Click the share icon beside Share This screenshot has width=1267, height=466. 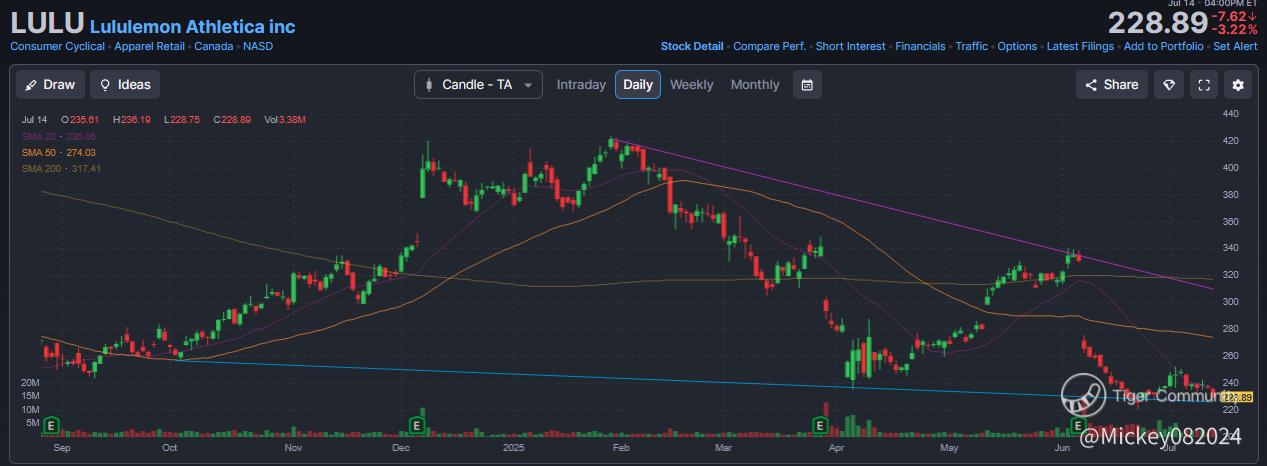tap(1091, 85)
